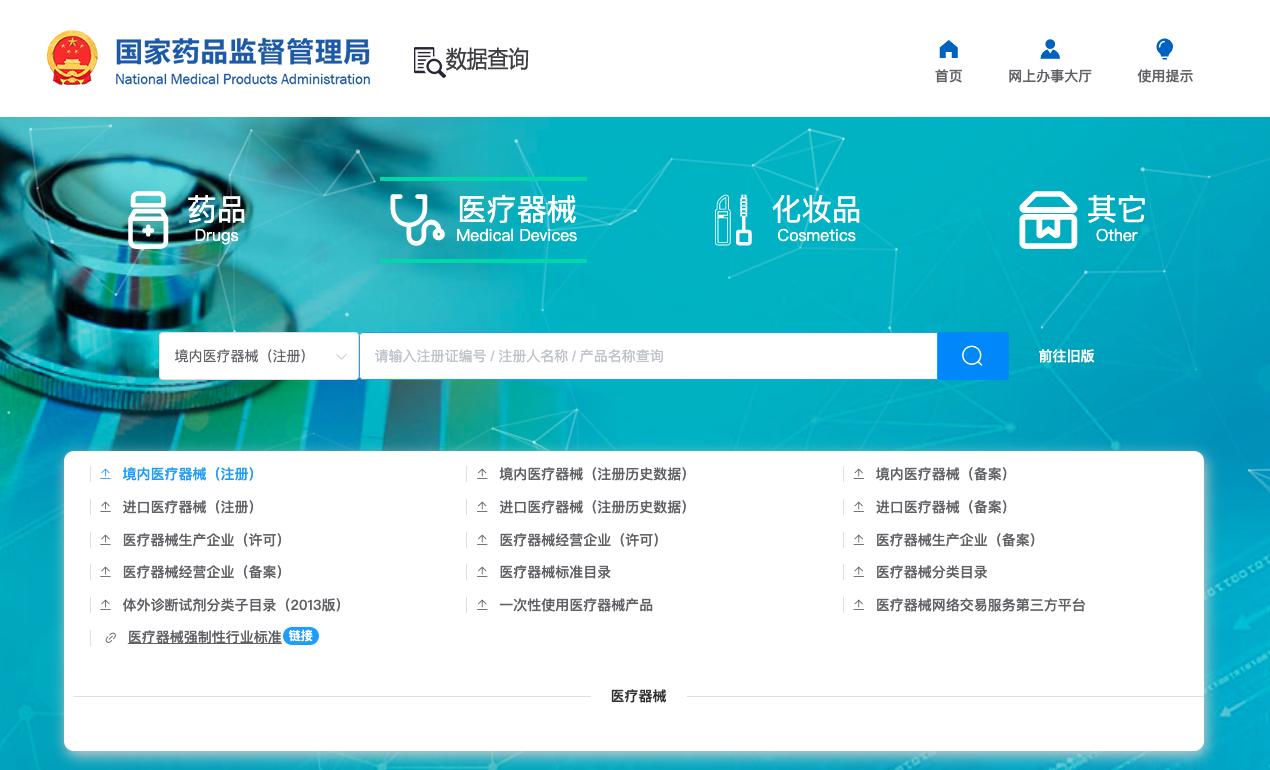Select the 其它 Other category icon
1270x770 pixels.
point(1047,218)
